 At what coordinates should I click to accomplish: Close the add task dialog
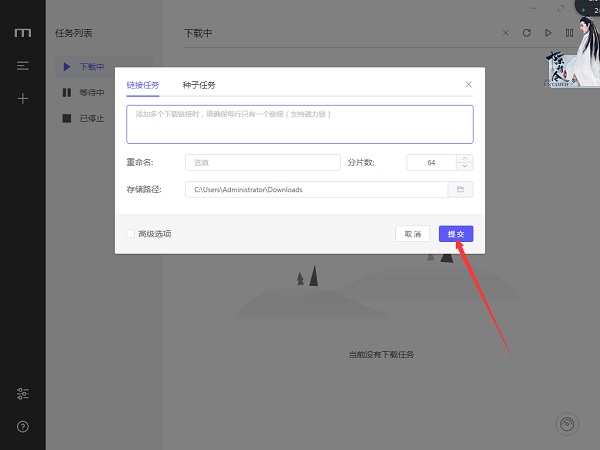(468, 85)
